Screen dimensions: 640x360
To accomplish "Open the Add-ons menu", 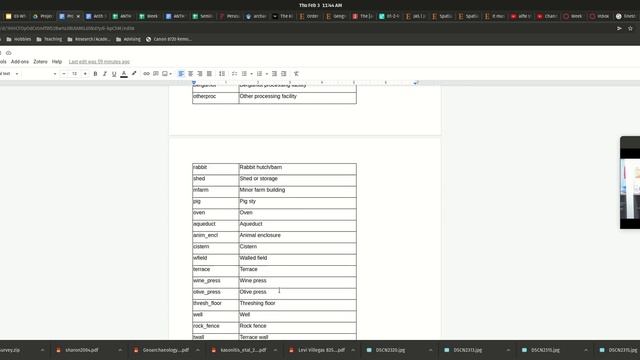I will coord(20,62).
